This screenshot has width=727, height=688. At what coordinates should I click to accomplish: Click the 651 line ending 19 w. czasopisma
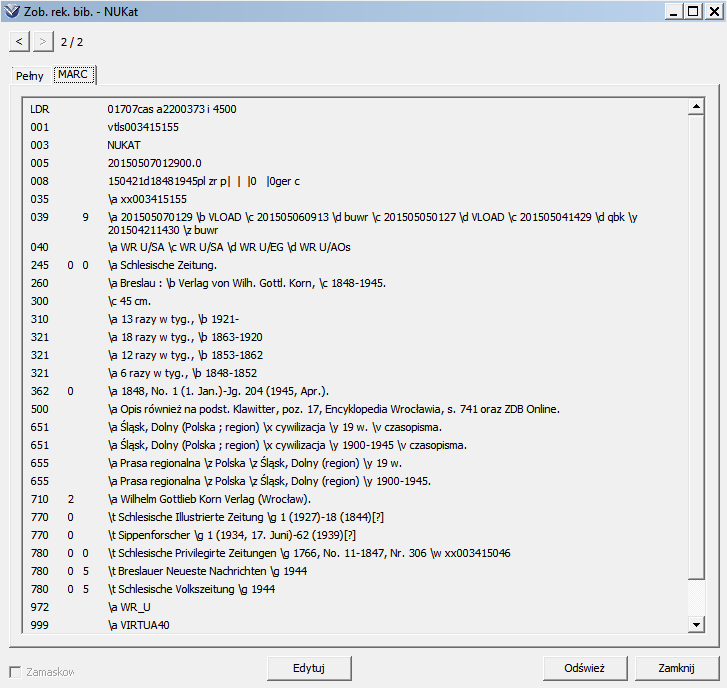click(x=275, y=427)
